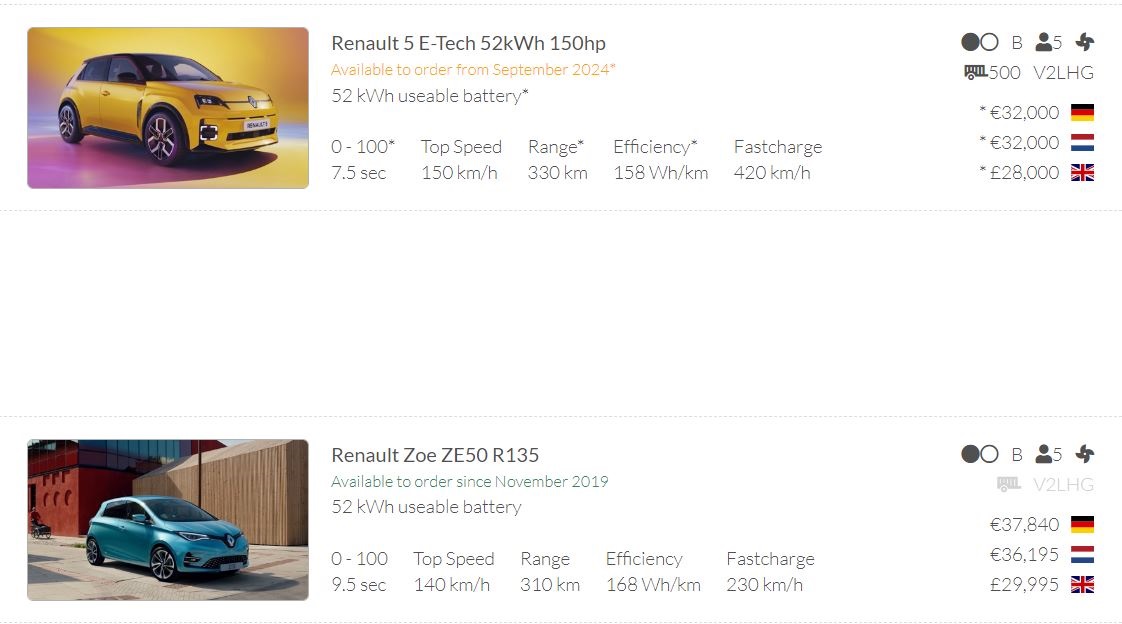Click the greyed-out Zoe towing icon

pyautogui.click(x=1008, y=484)
